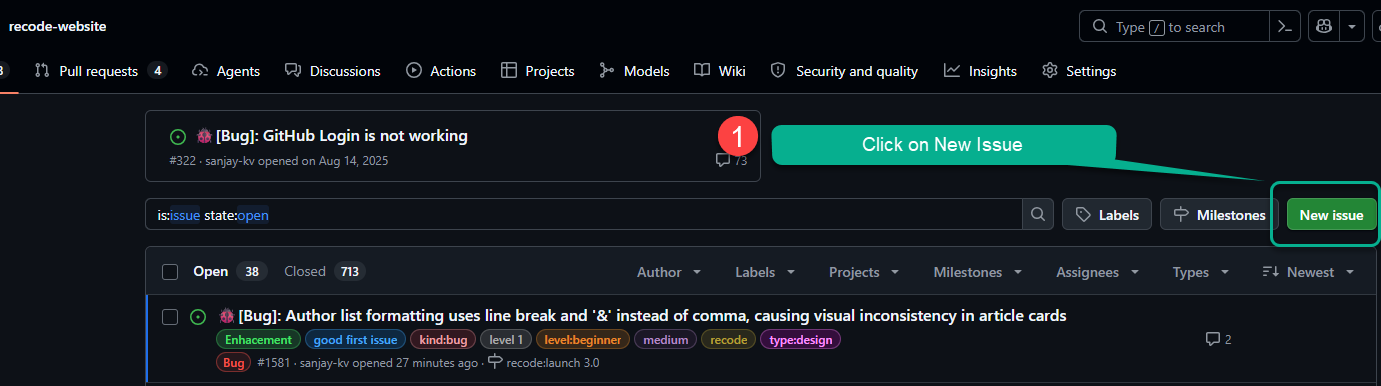The height and width of the screenshot is (386, 1381).
Task: Click the kind:bug label
Action: point(443,340)
